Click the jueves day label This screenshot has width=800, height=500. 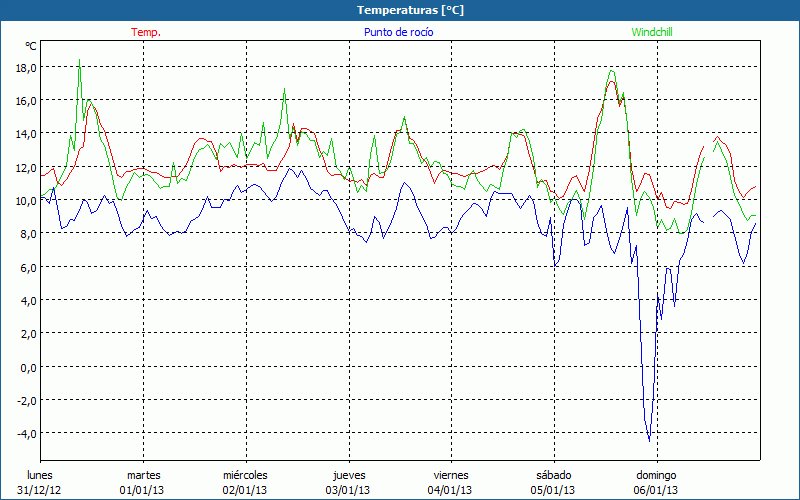tap(348, 475)
